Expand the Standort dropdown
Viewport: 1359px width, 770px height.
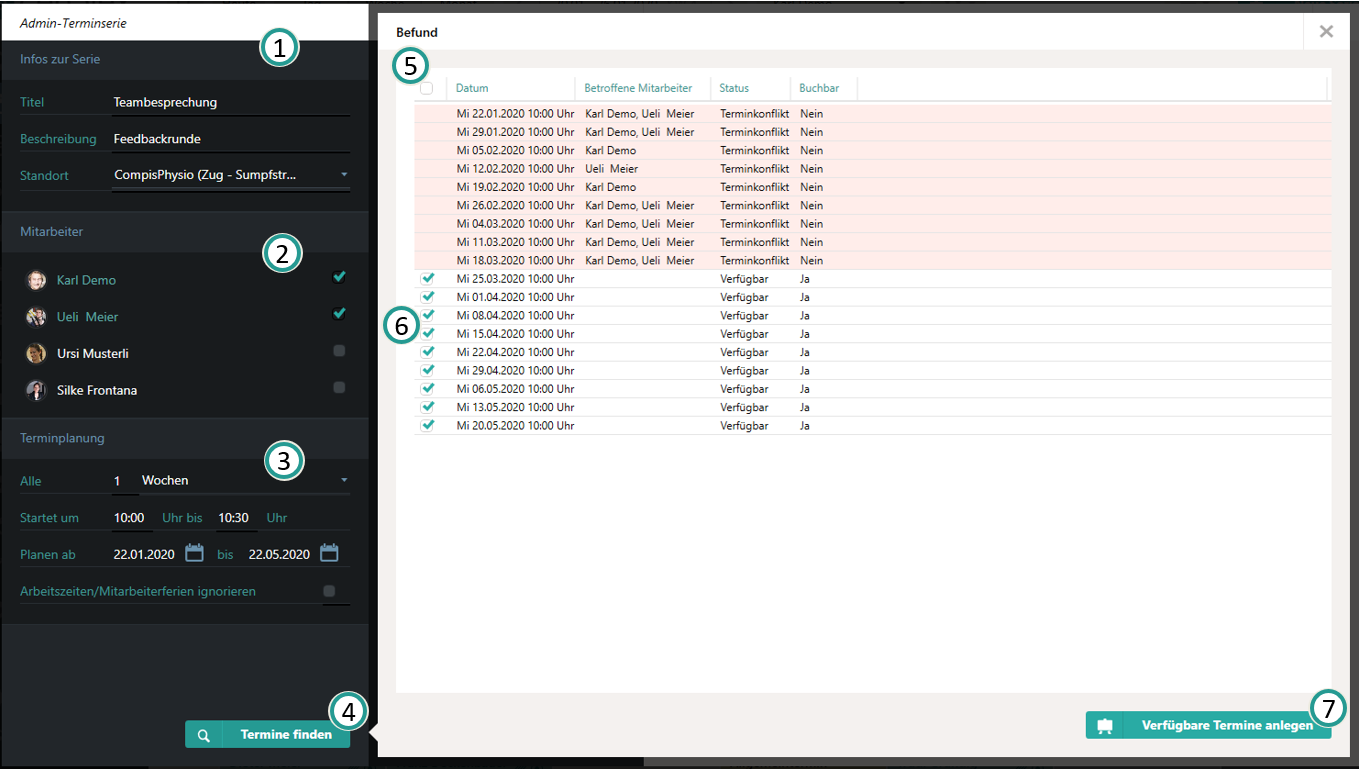344,175
